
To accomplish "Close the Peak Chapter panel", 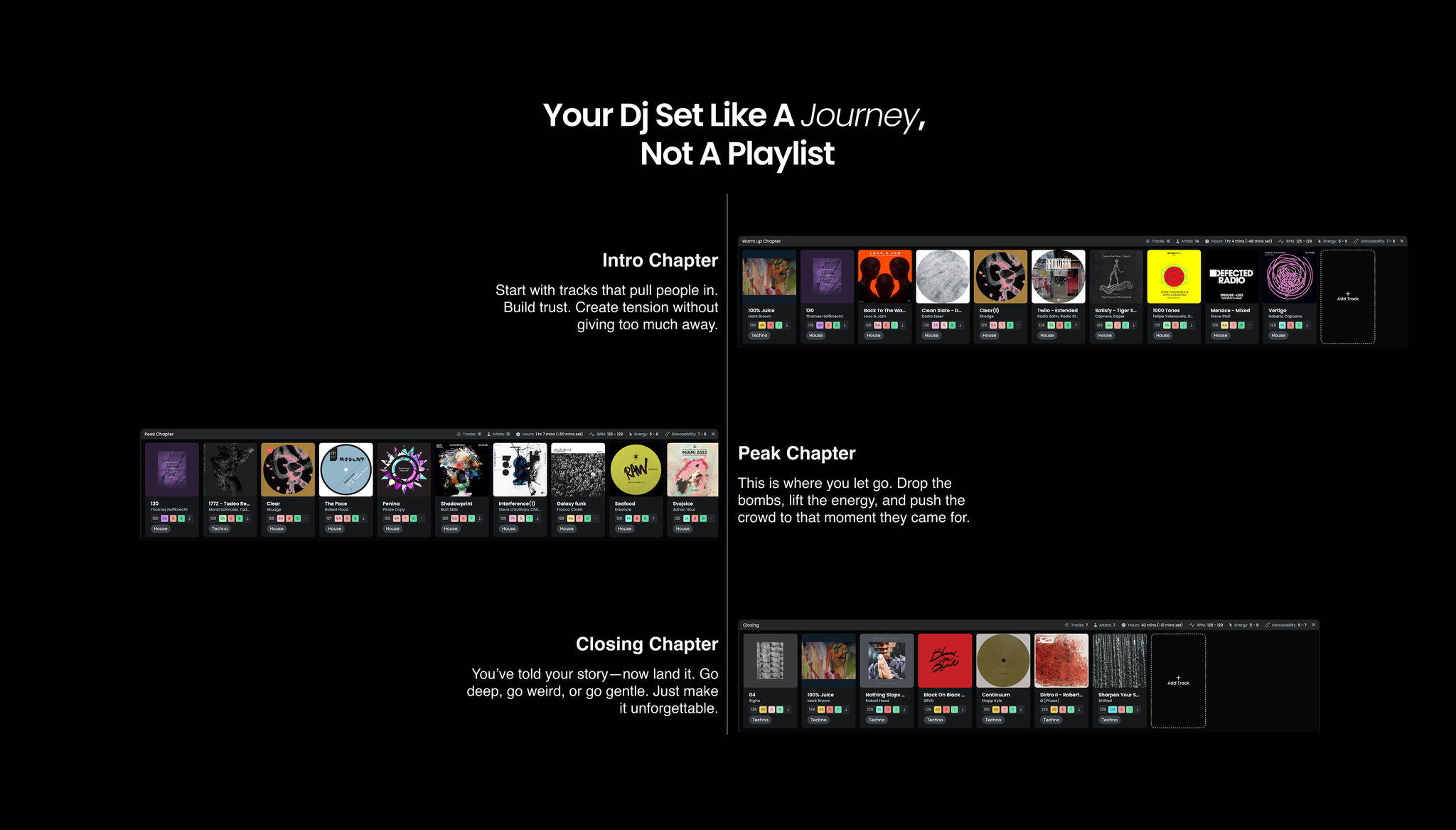I will (713, 434).
